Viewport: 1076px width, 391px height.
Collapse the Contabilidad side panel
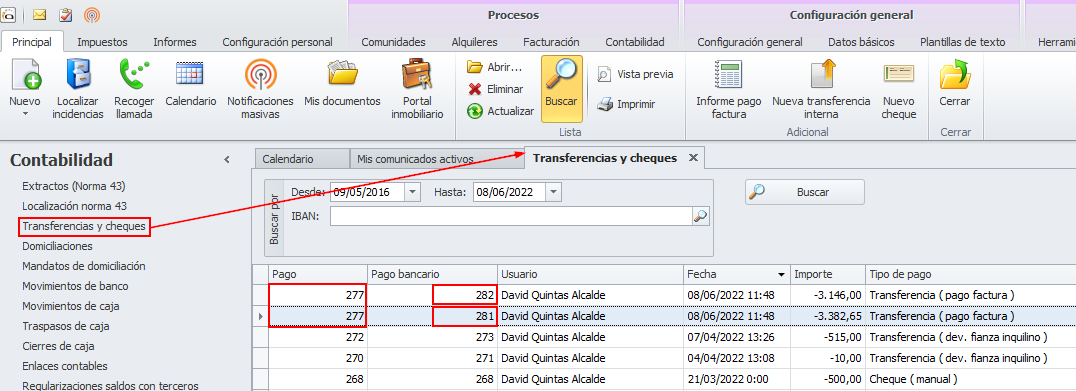pos(226,160)
